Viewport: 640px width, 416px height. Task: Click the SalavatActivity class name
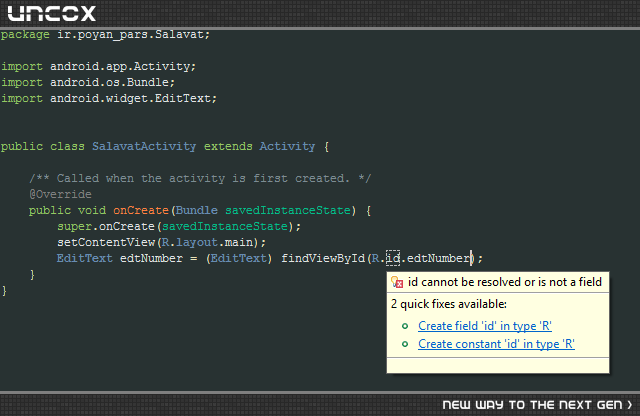pos(144,146)
